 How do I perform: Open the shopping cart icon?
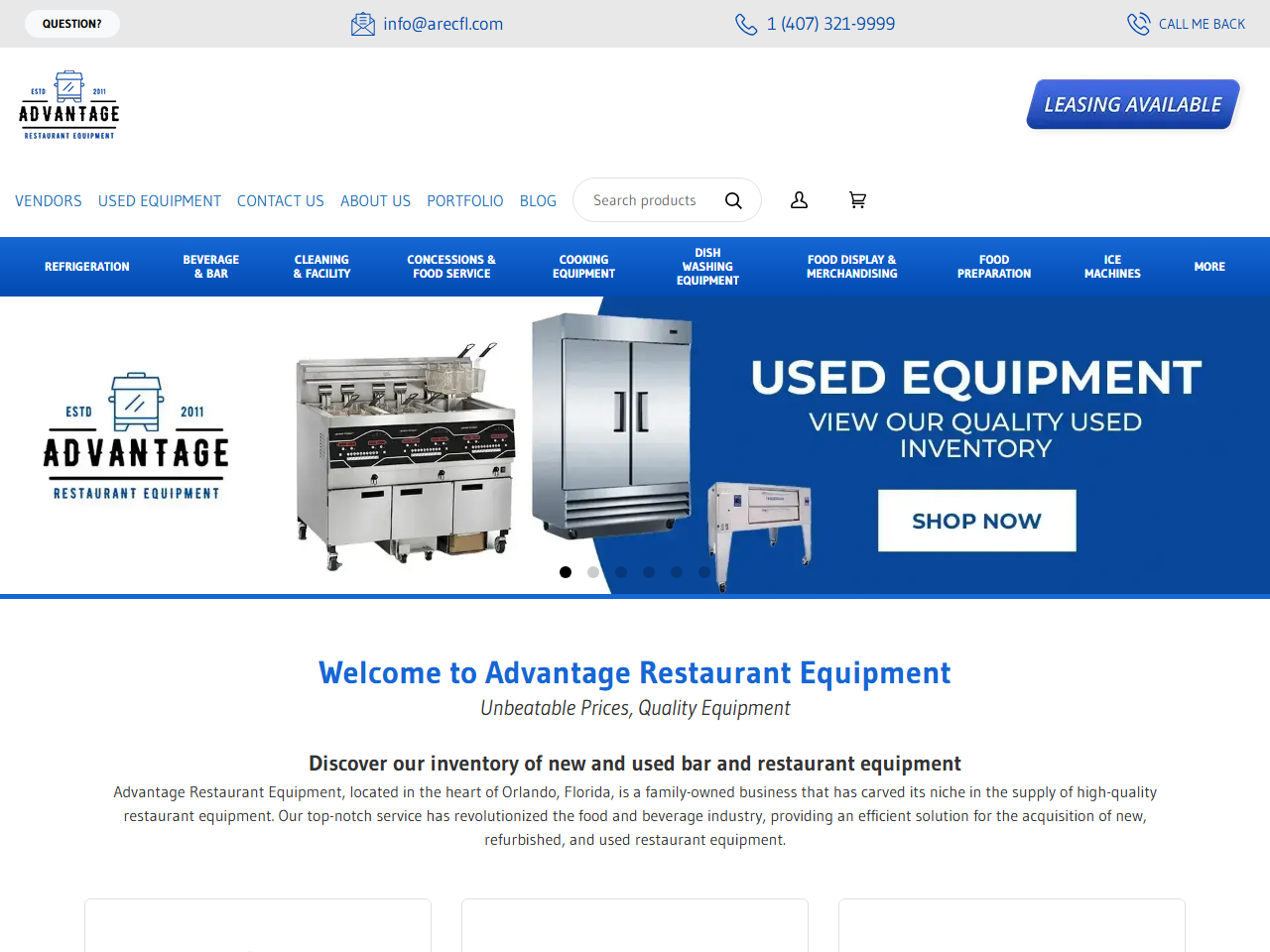pos(858,200)
